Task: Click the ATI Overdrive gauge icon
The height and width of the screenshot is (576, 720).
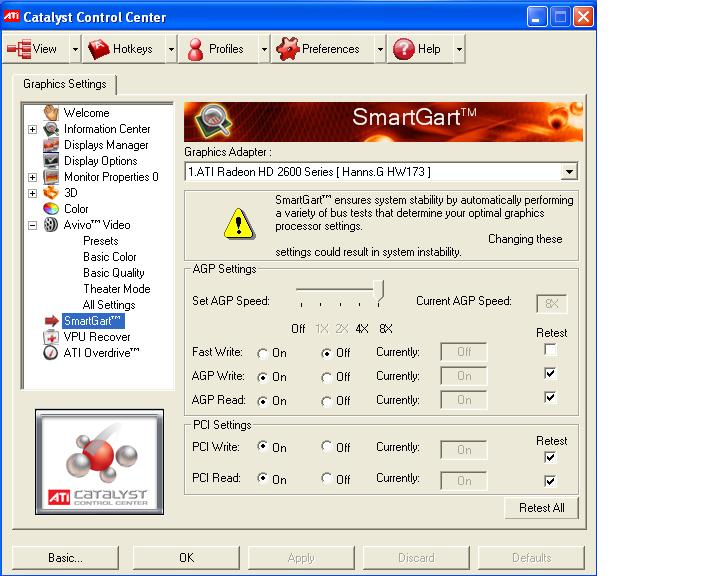Action: 51,353
